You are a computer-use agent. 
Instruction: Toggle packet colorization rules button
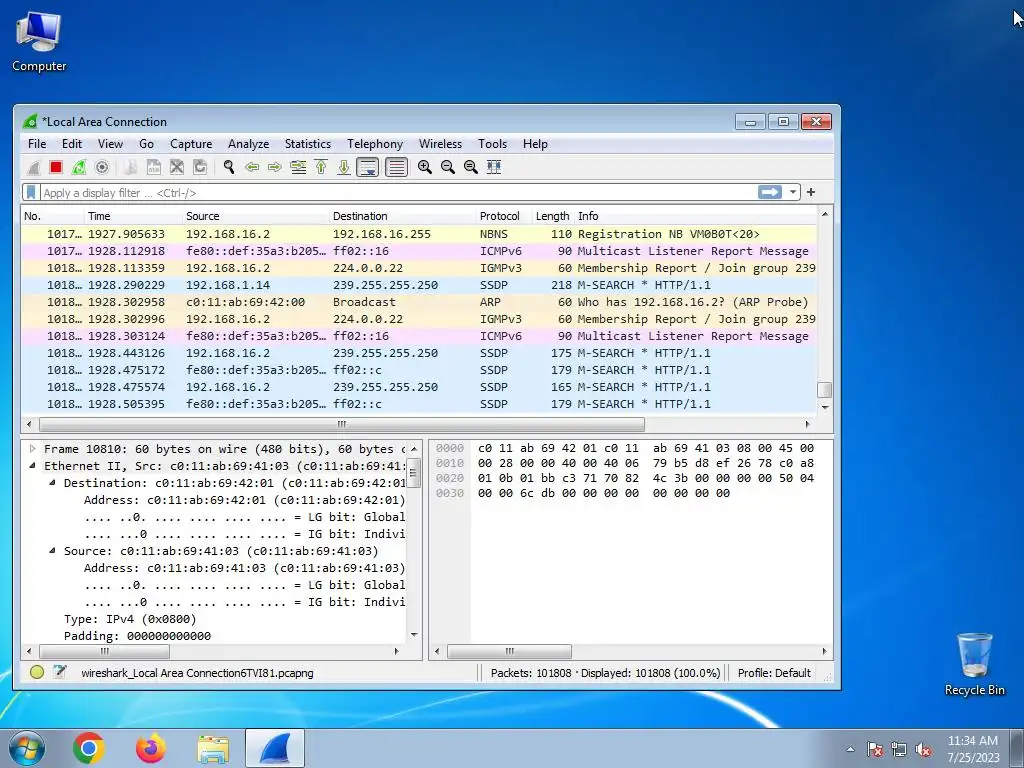(x=396, y=168)
